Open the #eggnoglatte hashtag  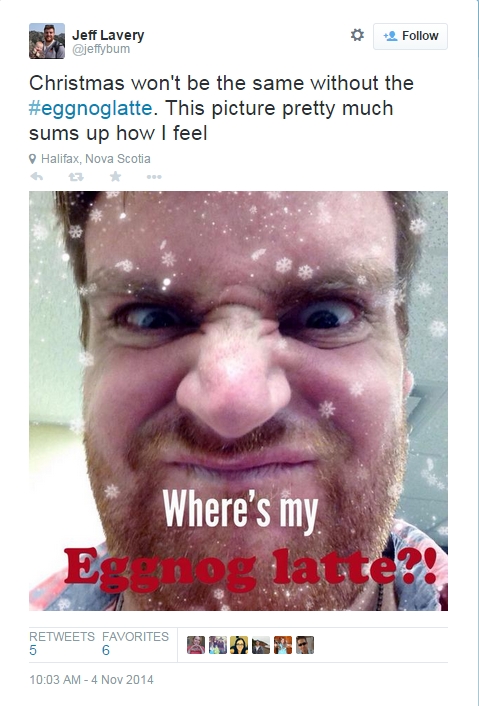tap(90, 108)
